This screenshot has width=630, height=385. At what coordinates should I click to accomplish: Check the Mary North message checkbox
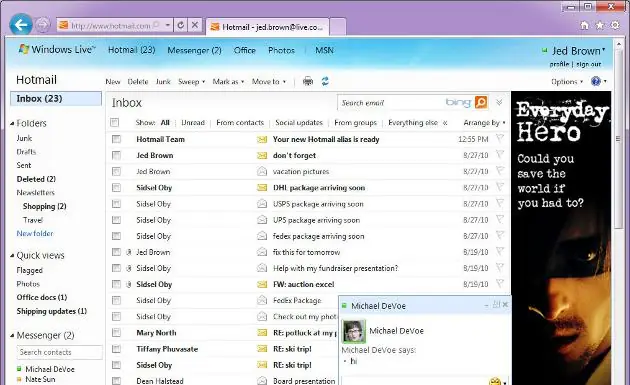(x=117, y=333)
